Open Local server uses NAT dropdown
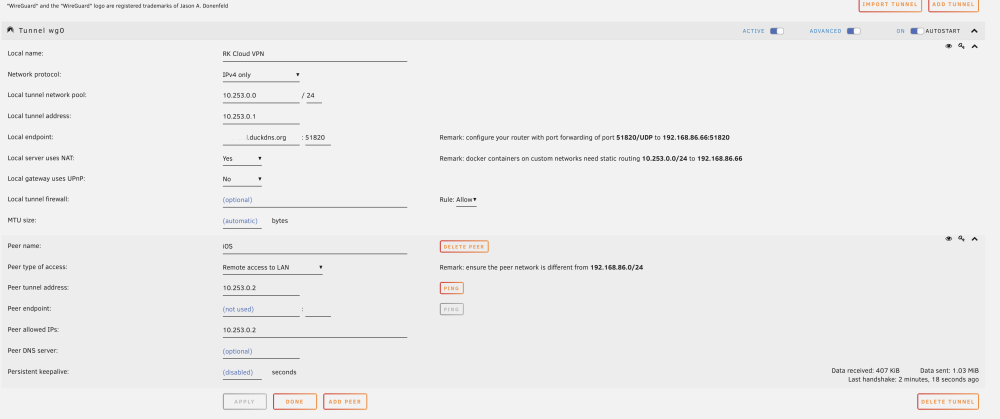The width and height of the screenshot is (1000, 419). click(x=242, y=158)
